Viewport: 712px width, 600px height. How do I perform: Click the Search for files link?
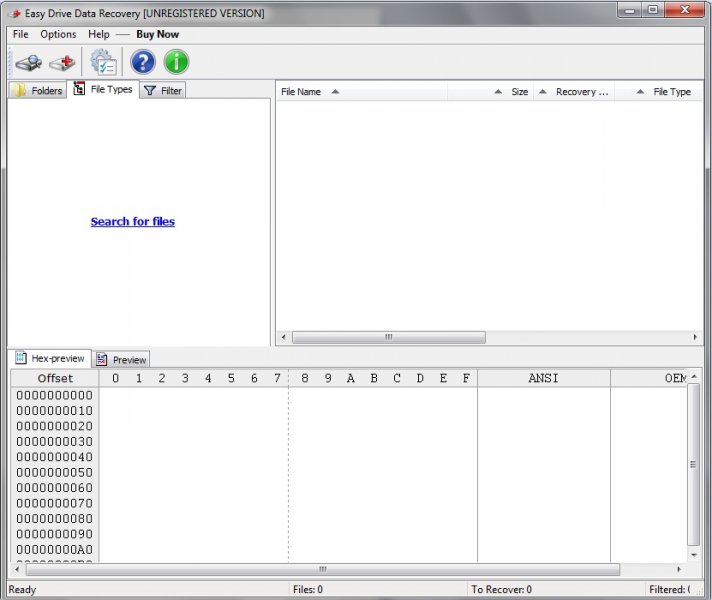click(133, 222)
